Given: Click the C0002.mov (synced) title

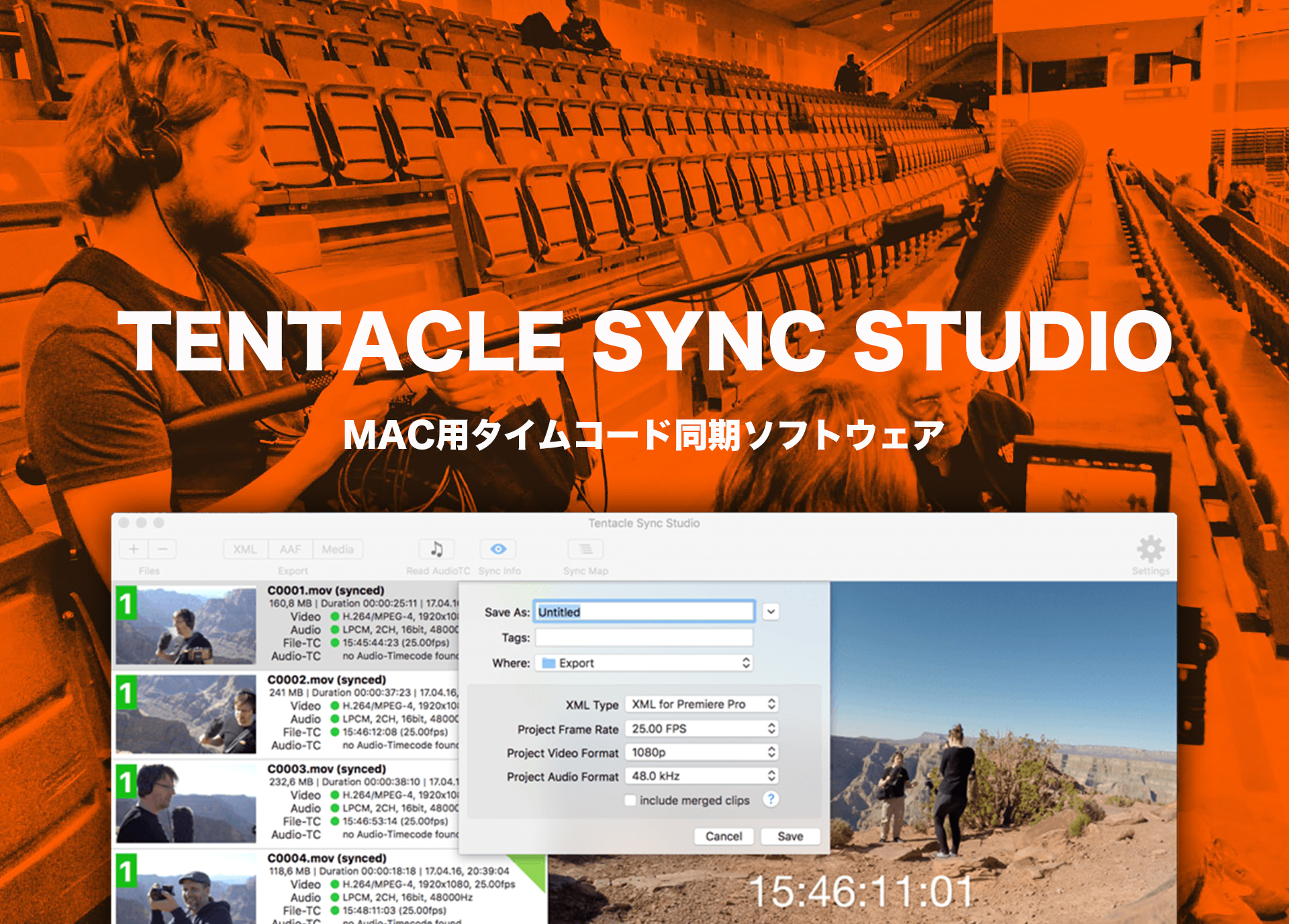Looking at the screenshot, I should pyautogui.click(x=326, y=680).
